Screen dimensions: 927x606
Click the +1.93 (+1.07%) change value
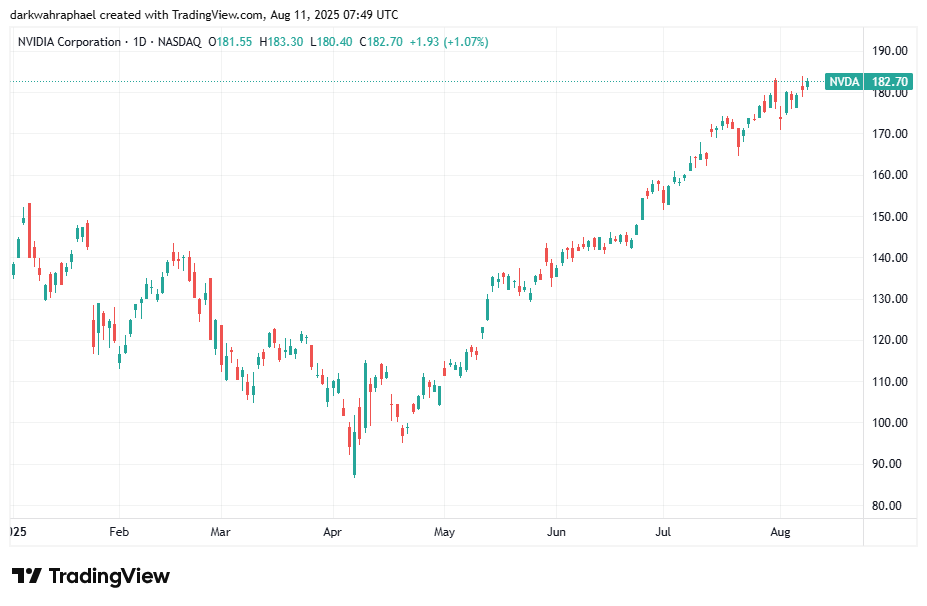(449, 42)
